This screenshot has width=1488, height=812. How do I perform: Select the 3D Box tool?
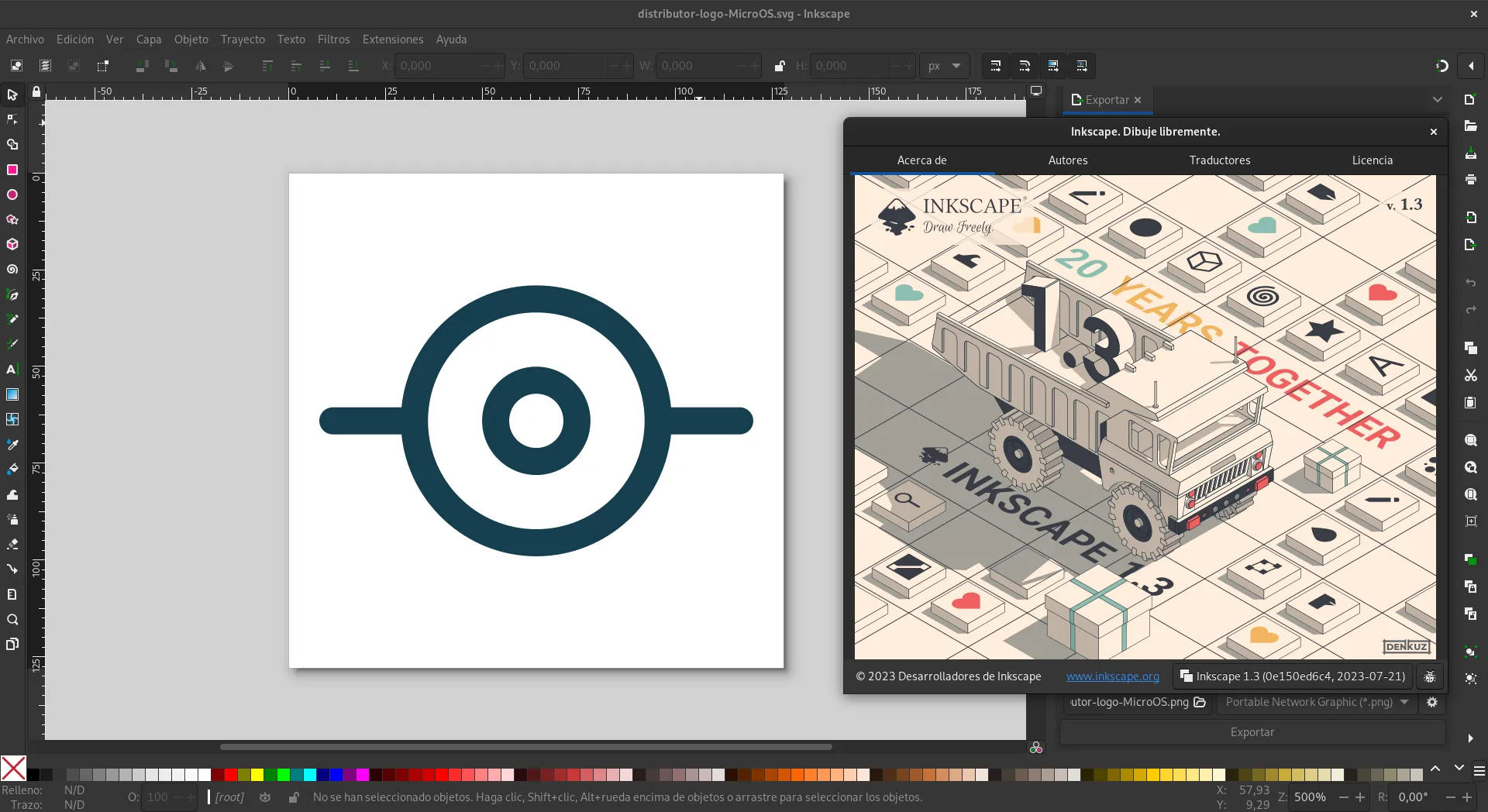pyautogui.click(x=12, y=244)
